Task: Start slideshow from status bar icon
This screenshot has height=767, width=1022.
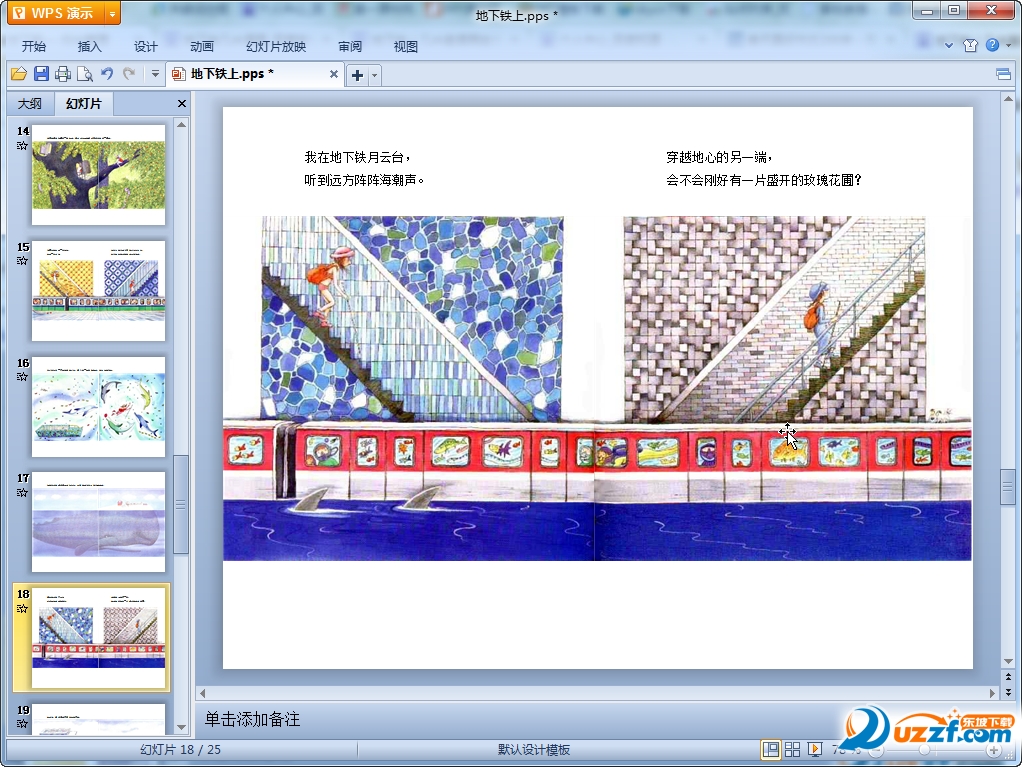Action: 815,749
